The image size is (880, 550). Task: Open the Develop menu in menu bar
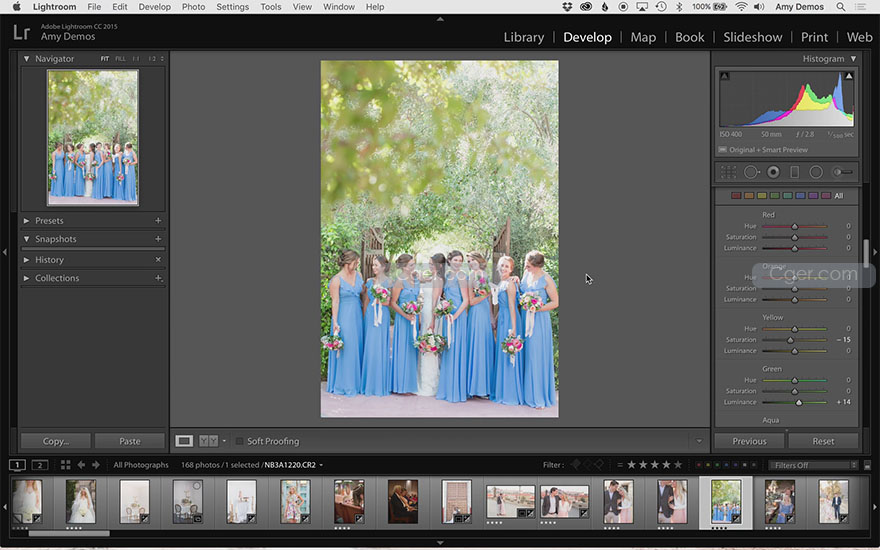coord(154,7)
